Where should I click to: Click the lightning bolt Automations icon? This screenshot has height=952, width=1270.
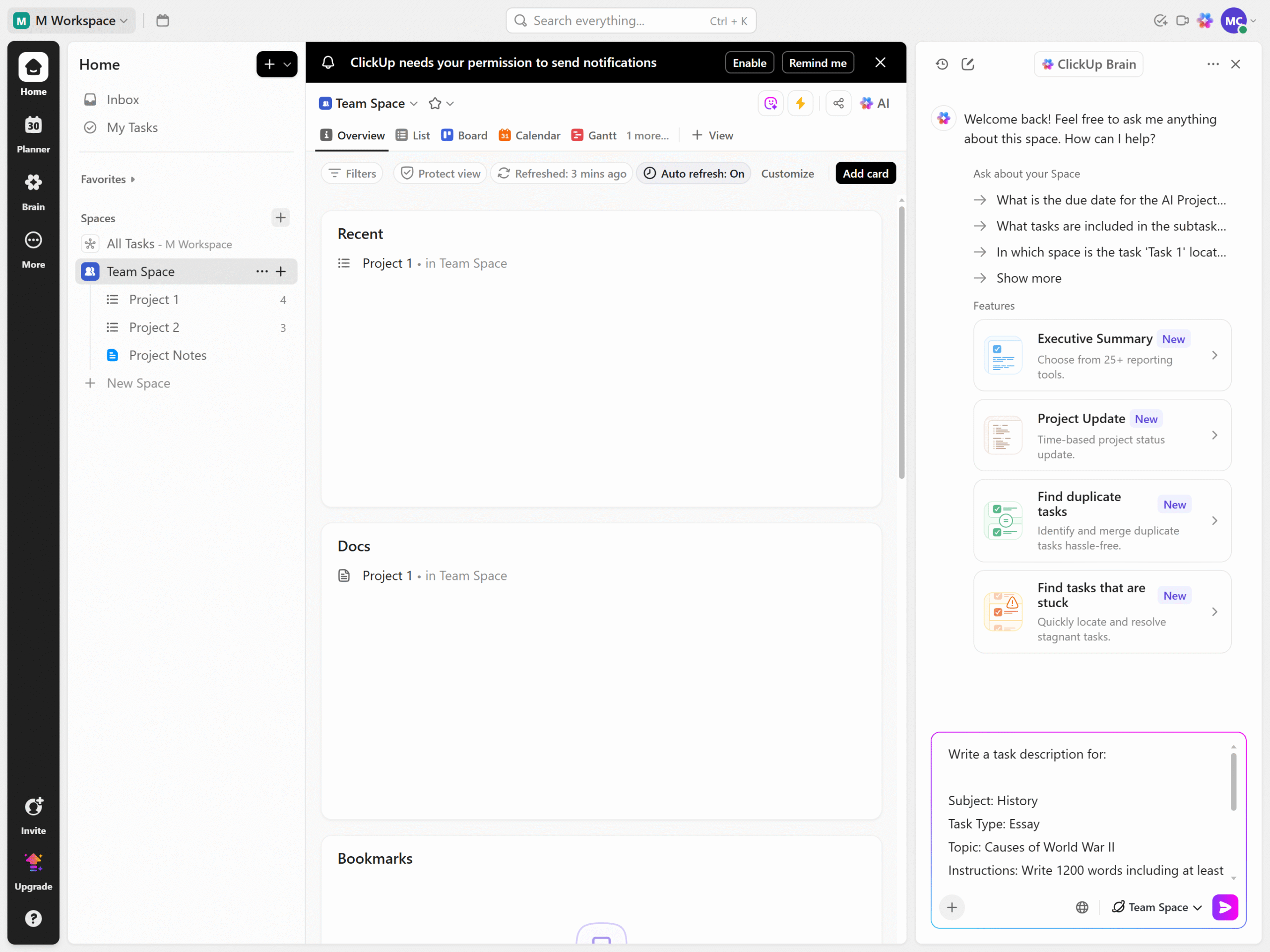click(800, 103)
